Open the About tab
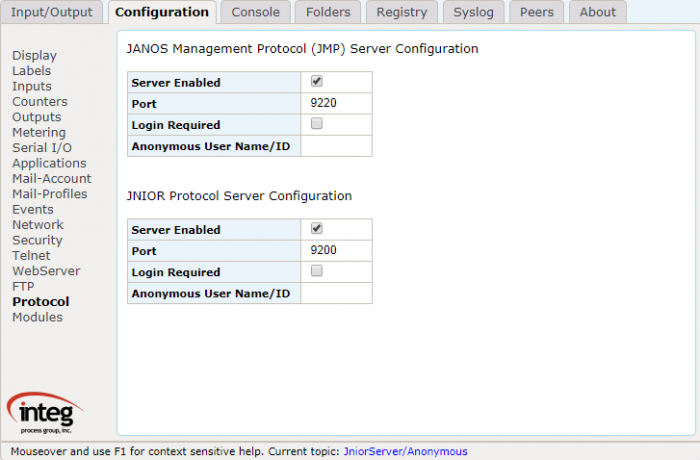Image resolution: width=700 pixels, height=460 pixels. 597,12
